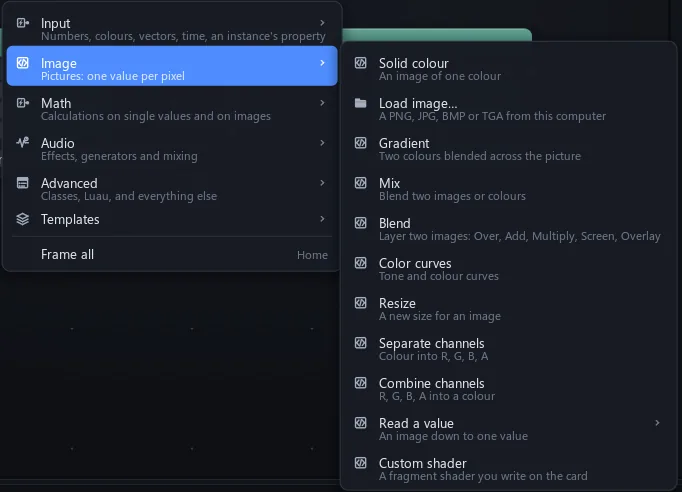The width and height of the screenshot is (682, 492).
Task: Click the Audio waveform icon
Action: click(23, 142)
